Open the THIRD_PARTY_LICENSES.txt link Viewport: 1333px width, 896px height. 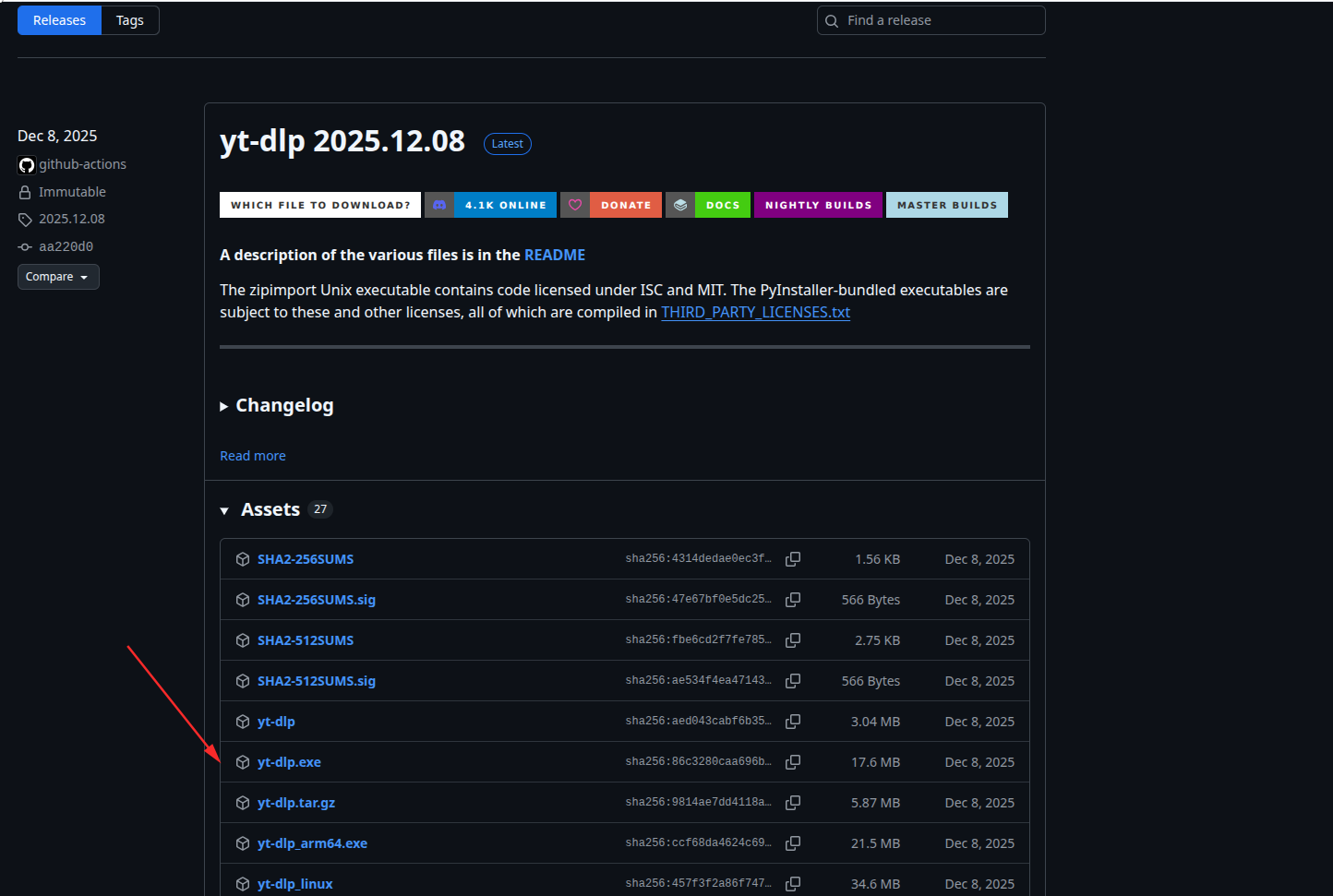[755, 313]
